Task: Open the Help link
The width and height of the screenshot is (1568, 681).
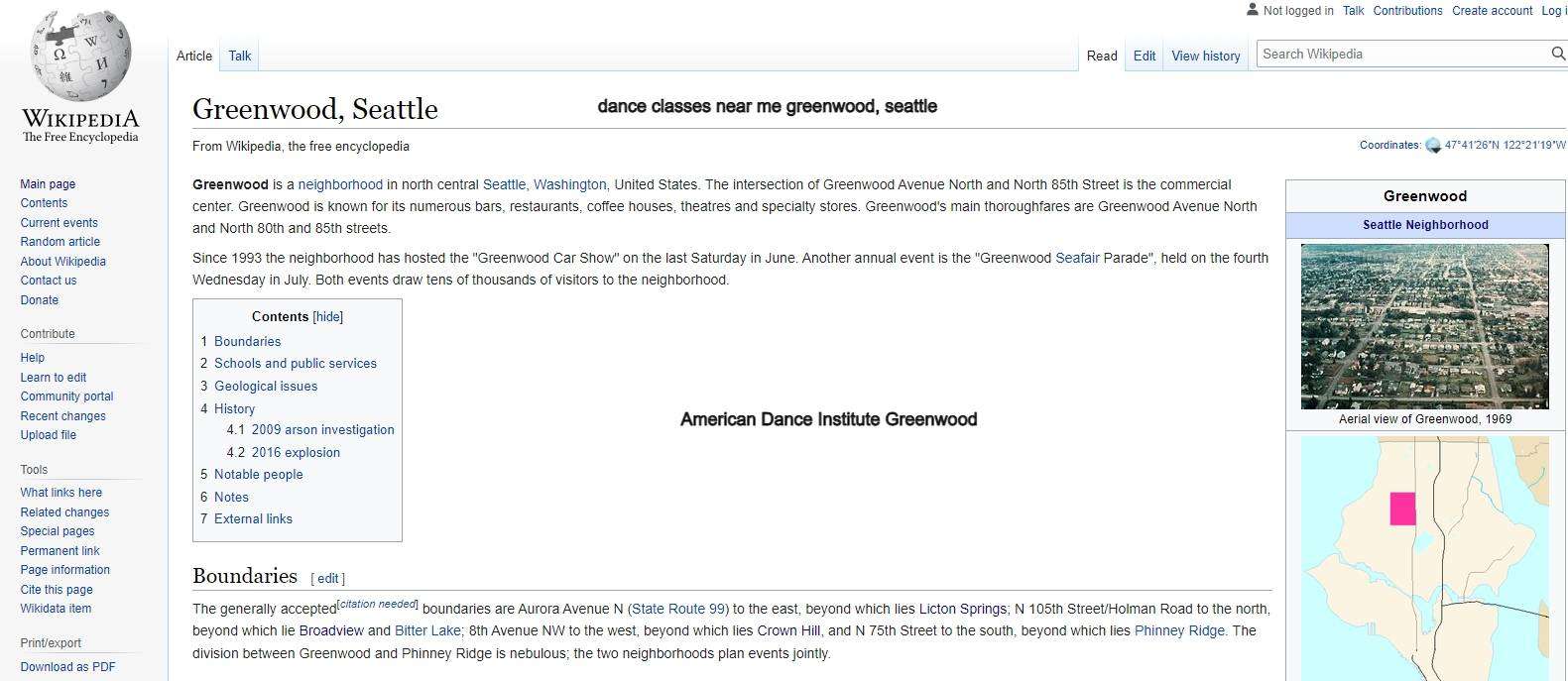Action: click(x=33, y=358)
